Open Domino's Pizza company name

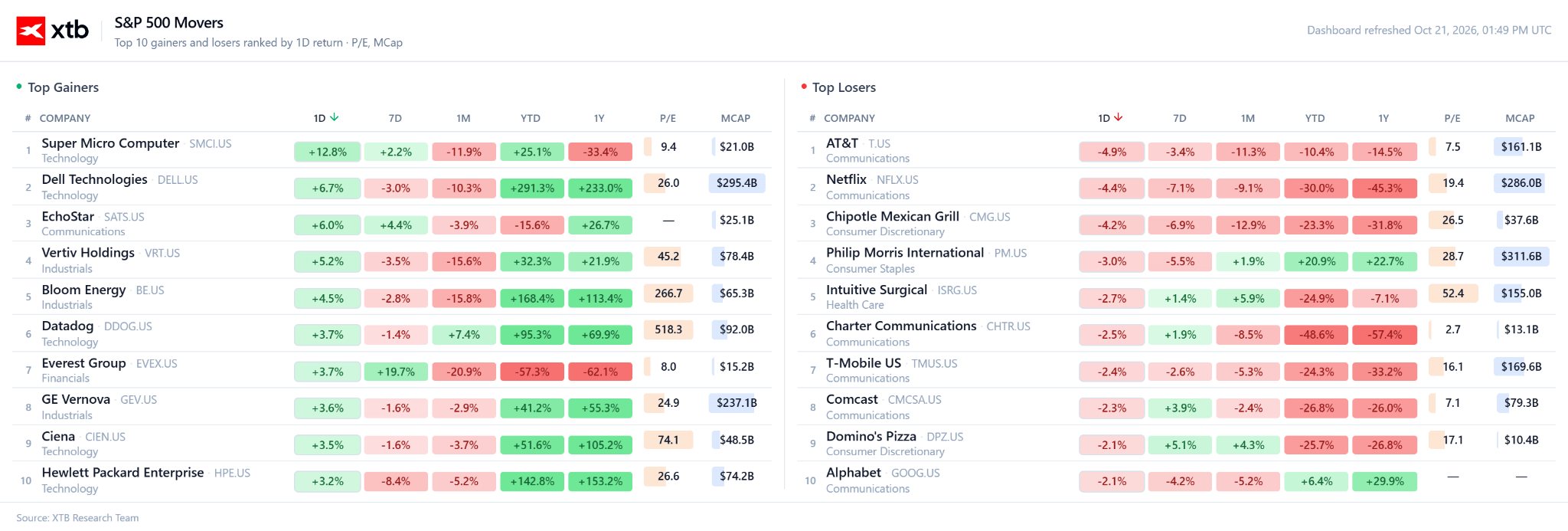coord(871,436)
